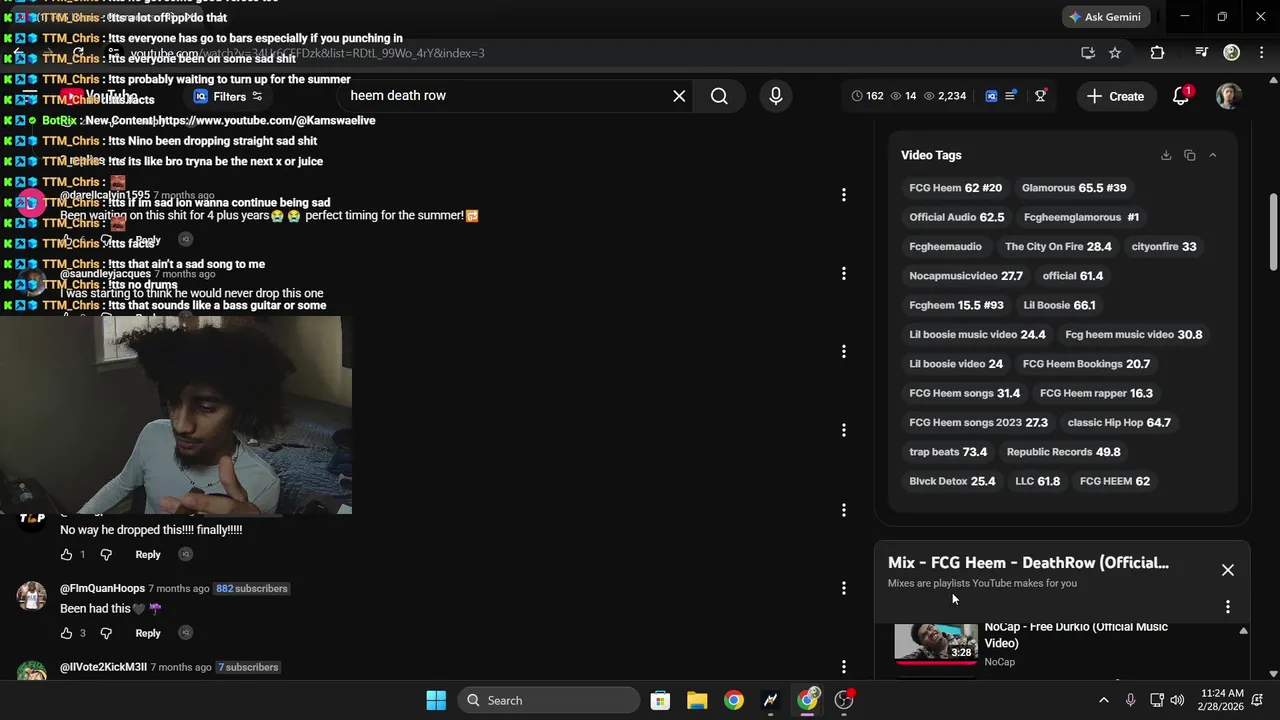
Task: Open @IIVote2KickM3II channel link
Action: [x=103, y=667]
